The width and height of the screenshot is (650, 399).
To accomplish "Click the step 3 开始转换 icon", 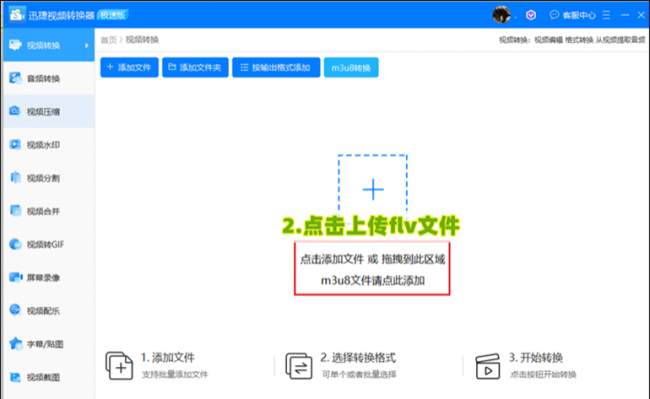I will coord(488,366).
